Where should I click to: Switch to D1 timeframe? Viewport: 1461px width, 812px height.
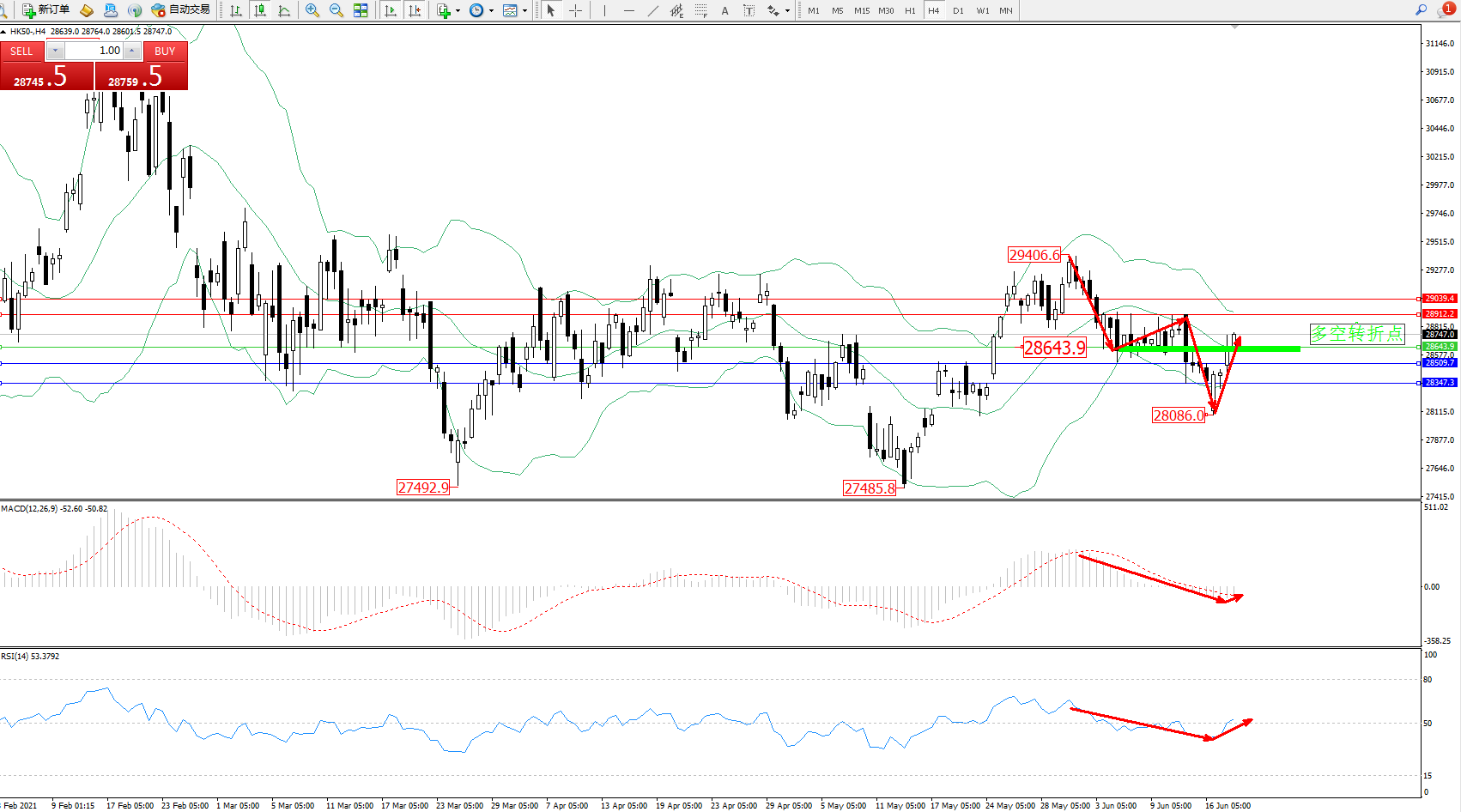coord(958,10)
